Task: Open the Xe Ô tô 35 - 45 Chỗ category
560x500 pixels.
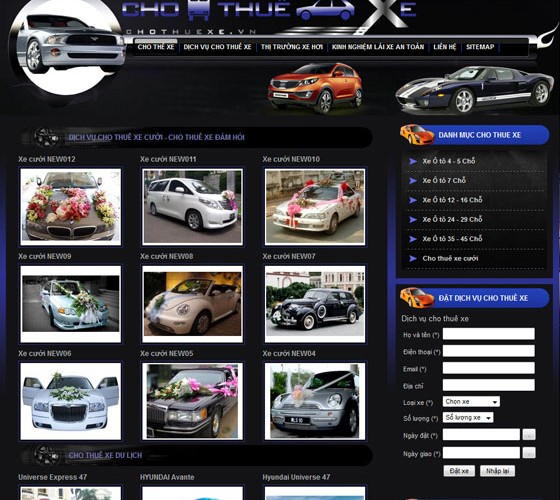Action: coord(452,239)
